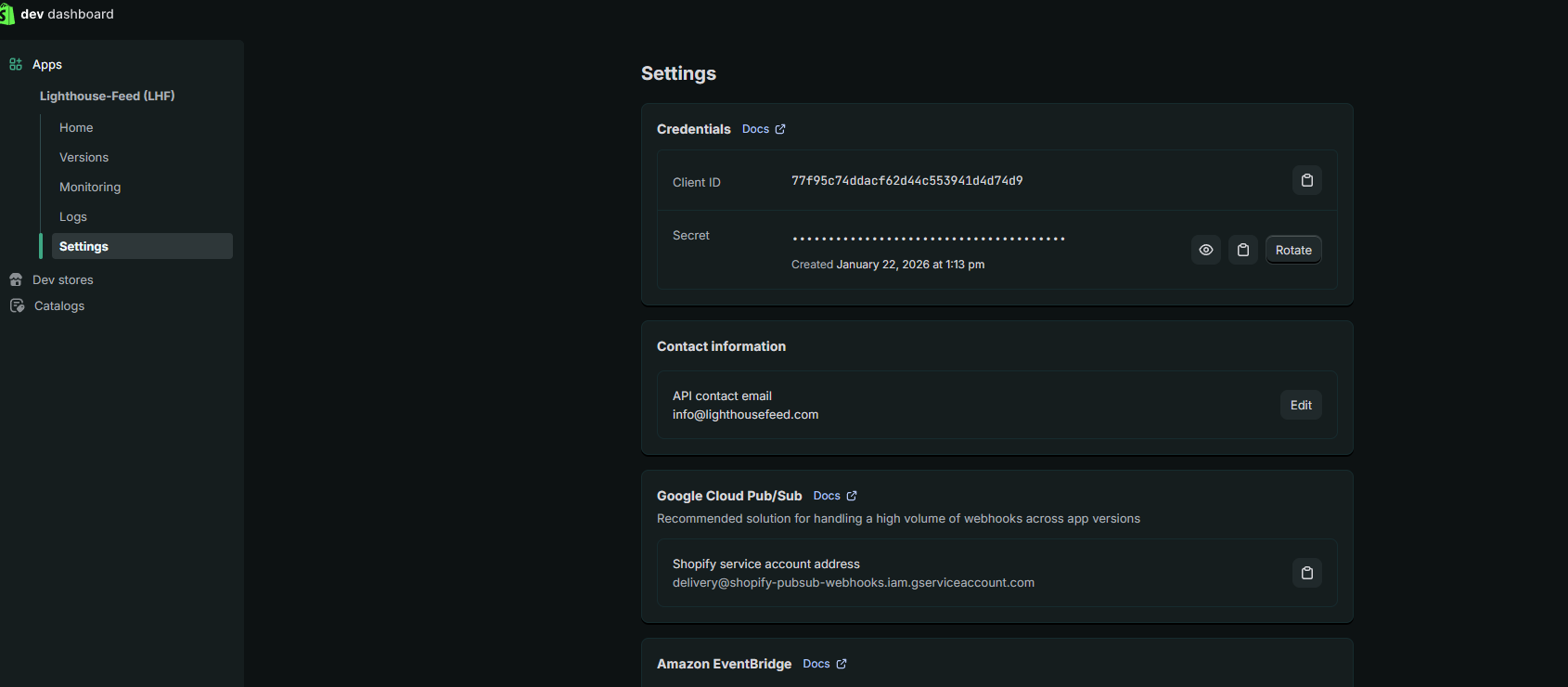Reveal the secret with the eye icon
Image resolution: width=1568 pixels, height=687 pixels.
pyautogui.click(x=1206, y=250)
